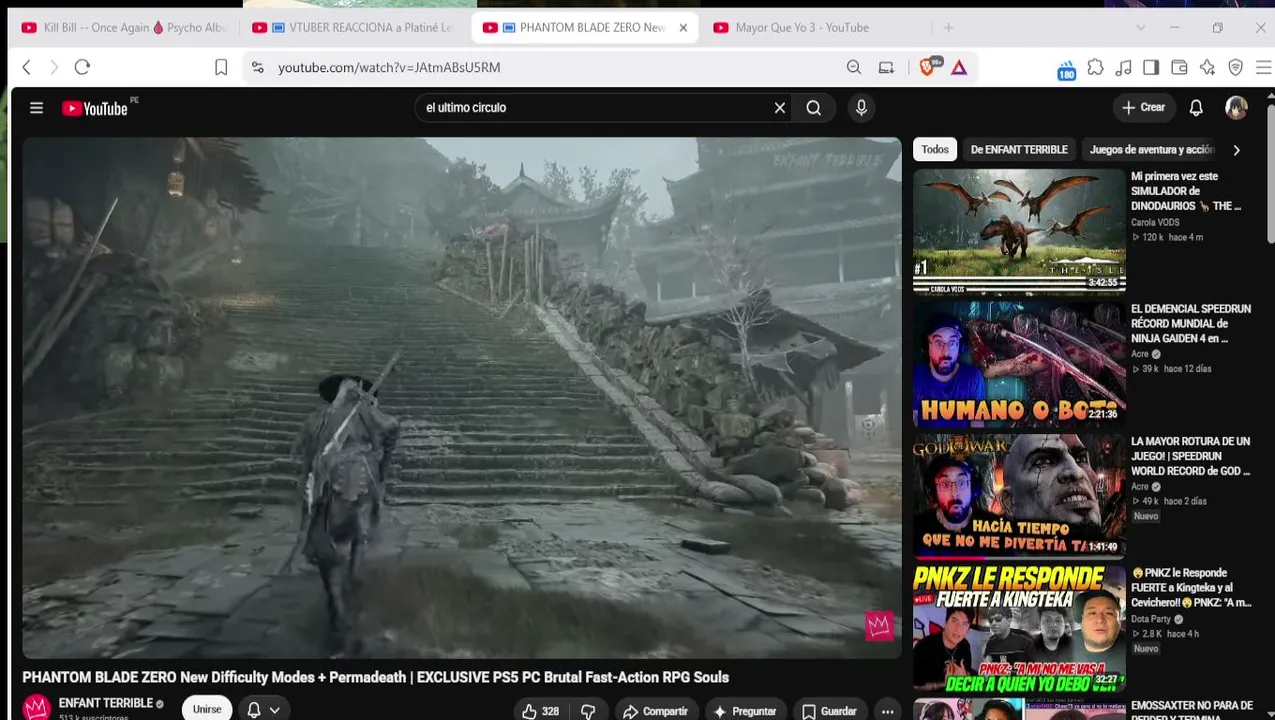Click the Crear button

(x=1143, y=108)
